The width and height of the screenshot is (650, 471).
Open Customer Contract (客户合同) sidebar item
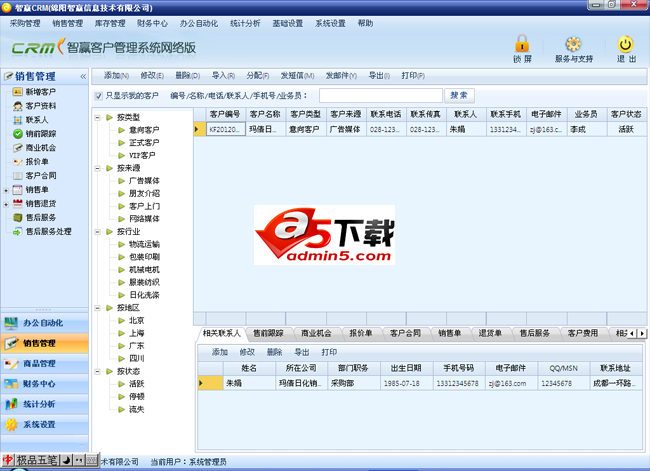[40, 175]
